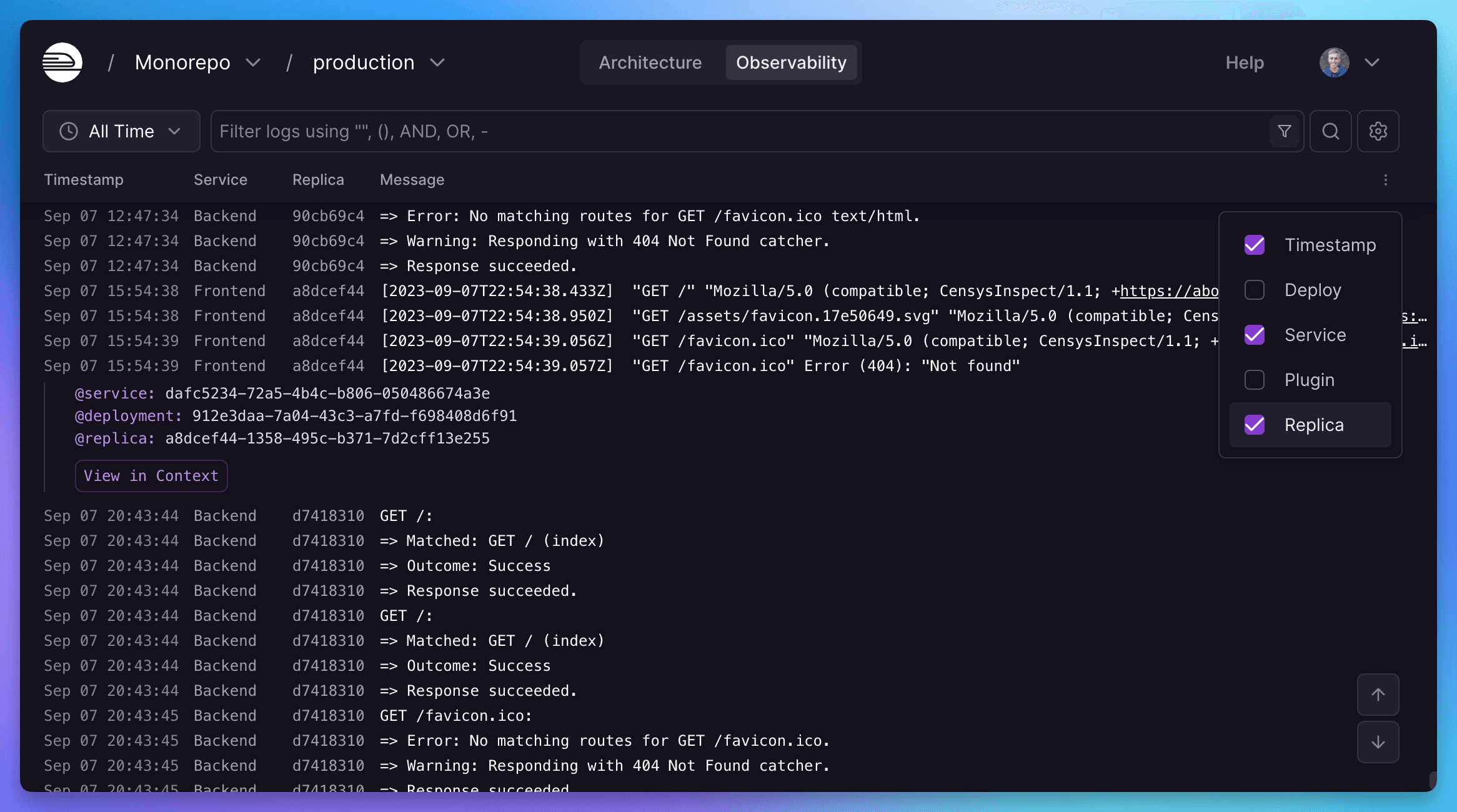Click the View in Context button
Viewport: 1457px width, 812px height.
151,476
